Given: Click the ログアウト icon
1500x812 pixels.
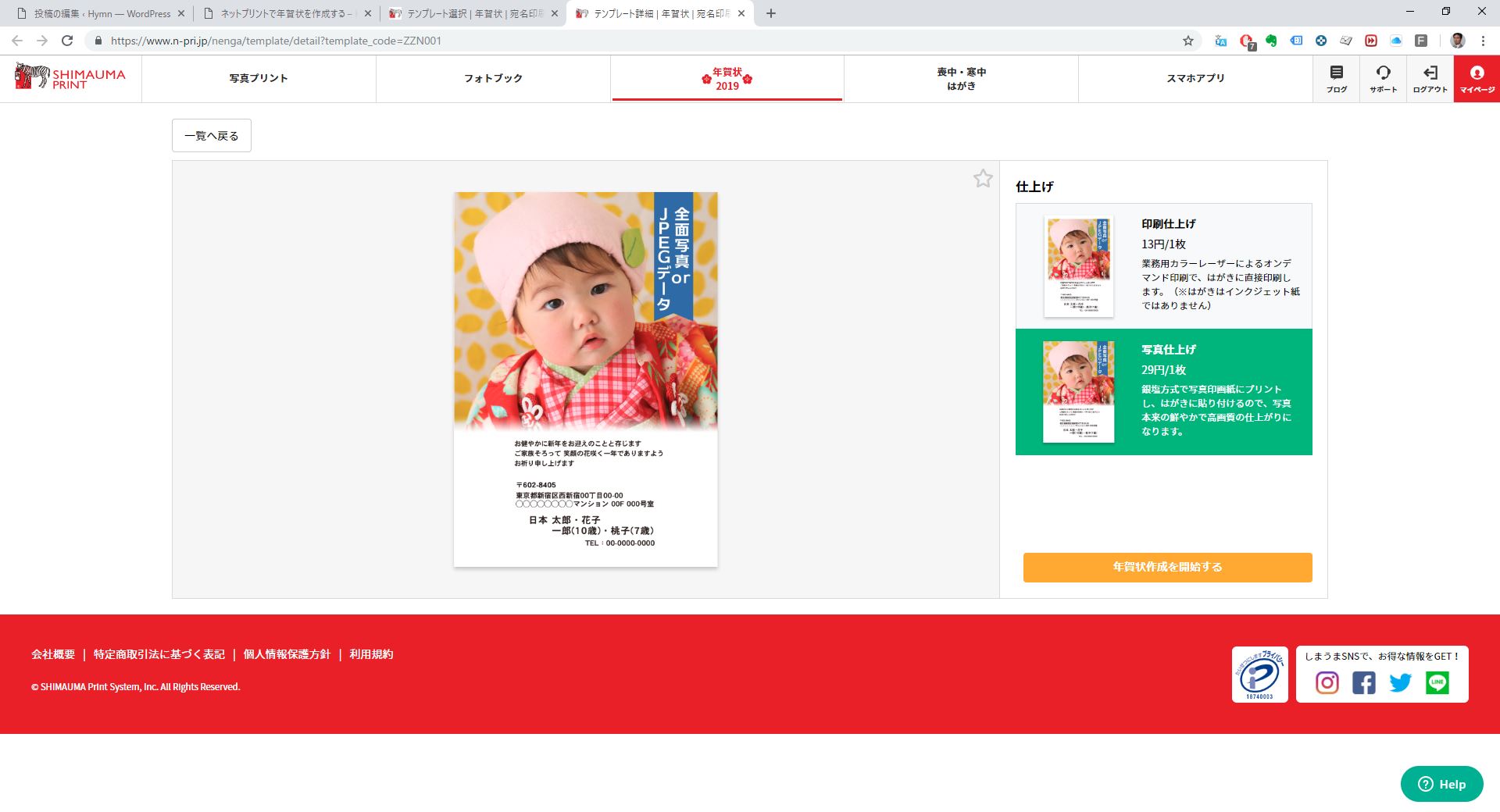Looking at the screenshot, I should coord(1430,79).
